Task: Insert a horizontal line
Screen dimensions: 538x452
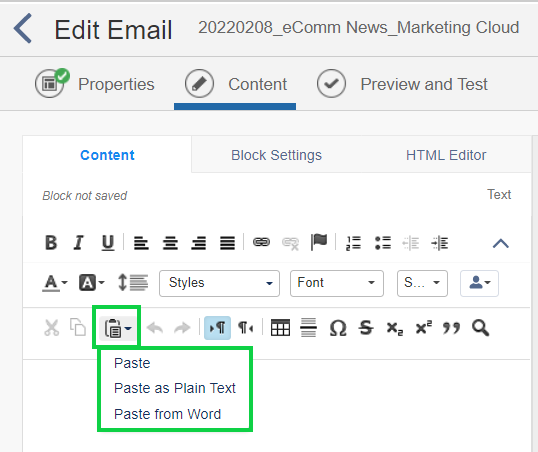Action: click(308, 328)
